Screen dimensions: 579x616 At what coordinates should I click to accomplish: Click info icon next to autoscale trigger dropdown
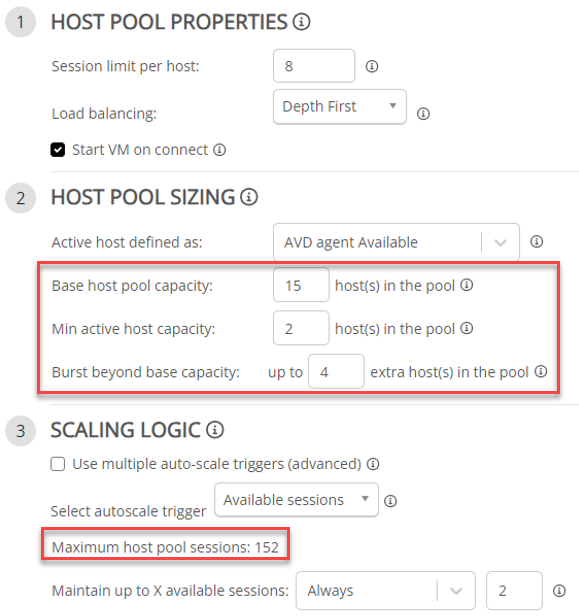390,501
